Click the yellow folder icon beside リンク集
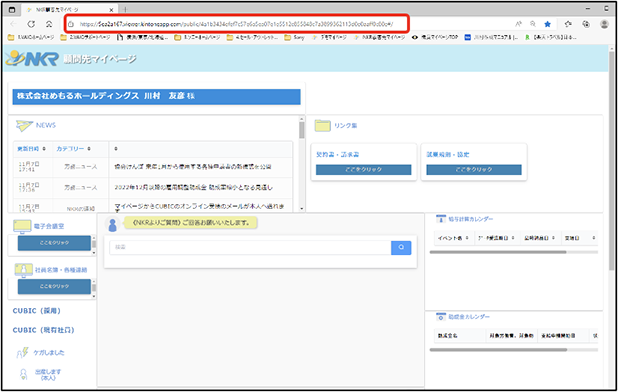This screenshot has height=392, width=618. [x=322, y=126]
